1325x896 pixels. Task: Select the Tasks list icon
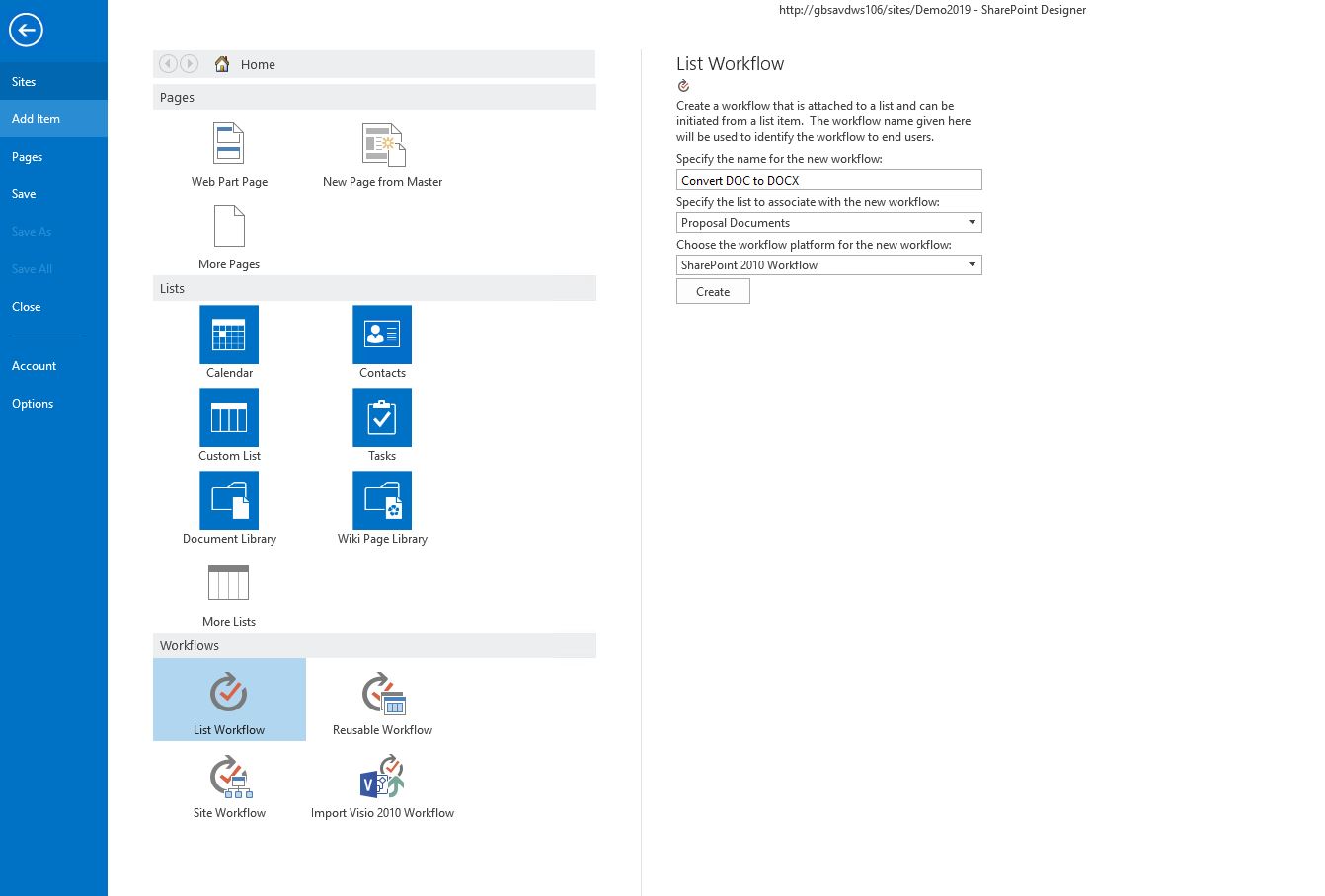[382, 418]
